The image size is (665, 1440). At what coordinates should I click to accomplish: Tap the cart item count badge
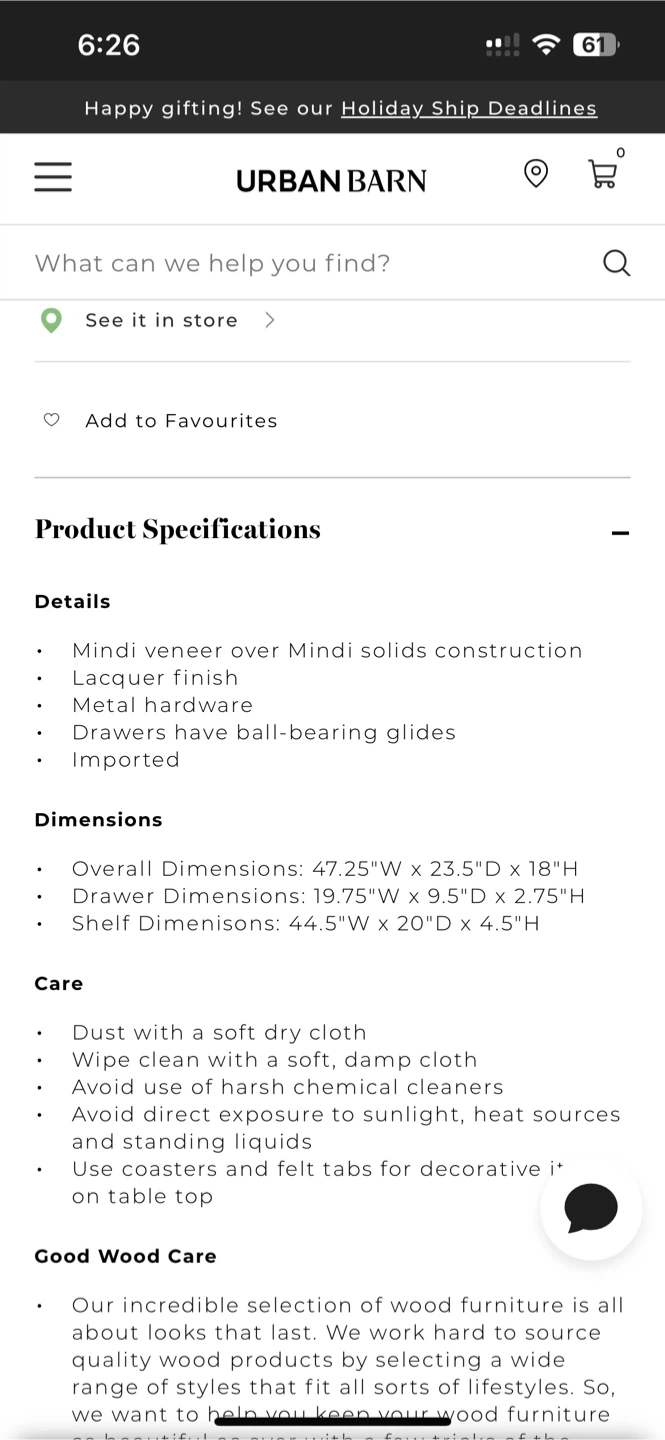point(621,153)
